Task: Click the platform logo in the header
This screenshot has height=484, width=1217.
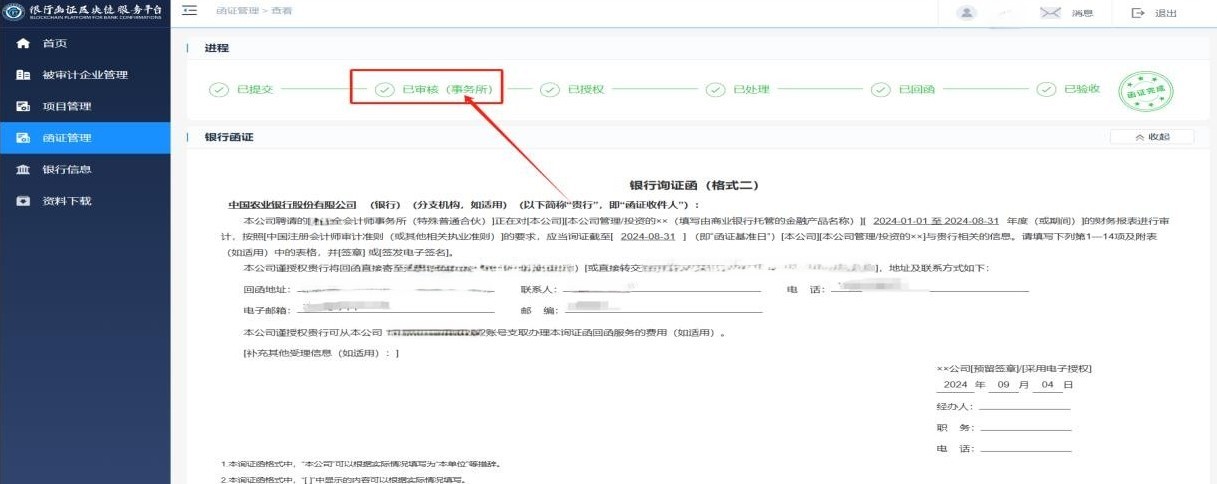Action: click(x=14, y=12)
